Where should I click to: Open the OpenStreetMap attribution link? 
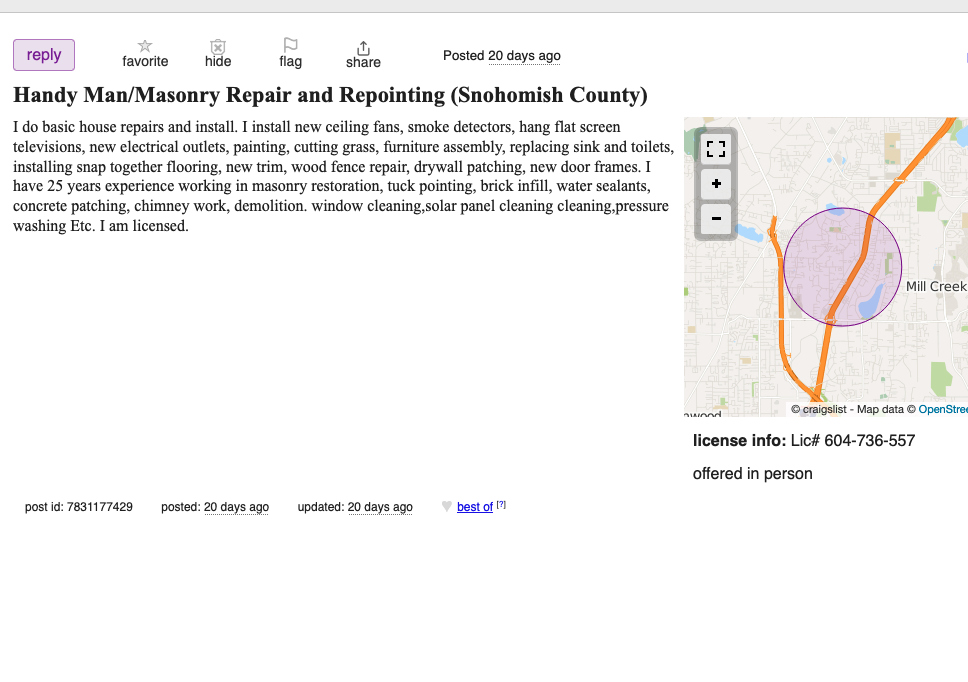(942, 409)
